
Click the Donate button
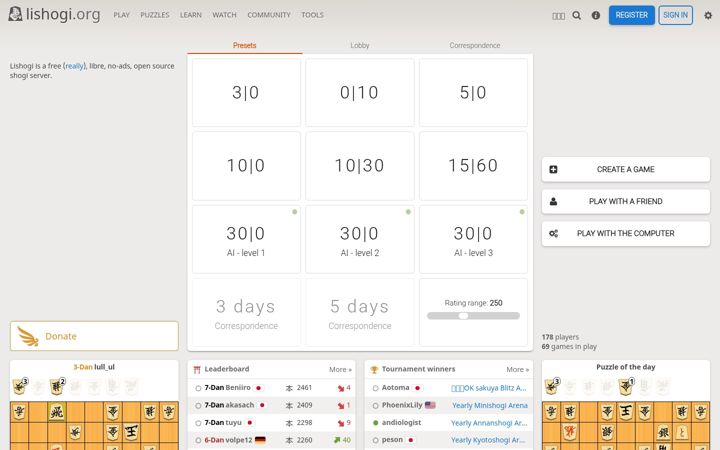(x=94, y=336)
